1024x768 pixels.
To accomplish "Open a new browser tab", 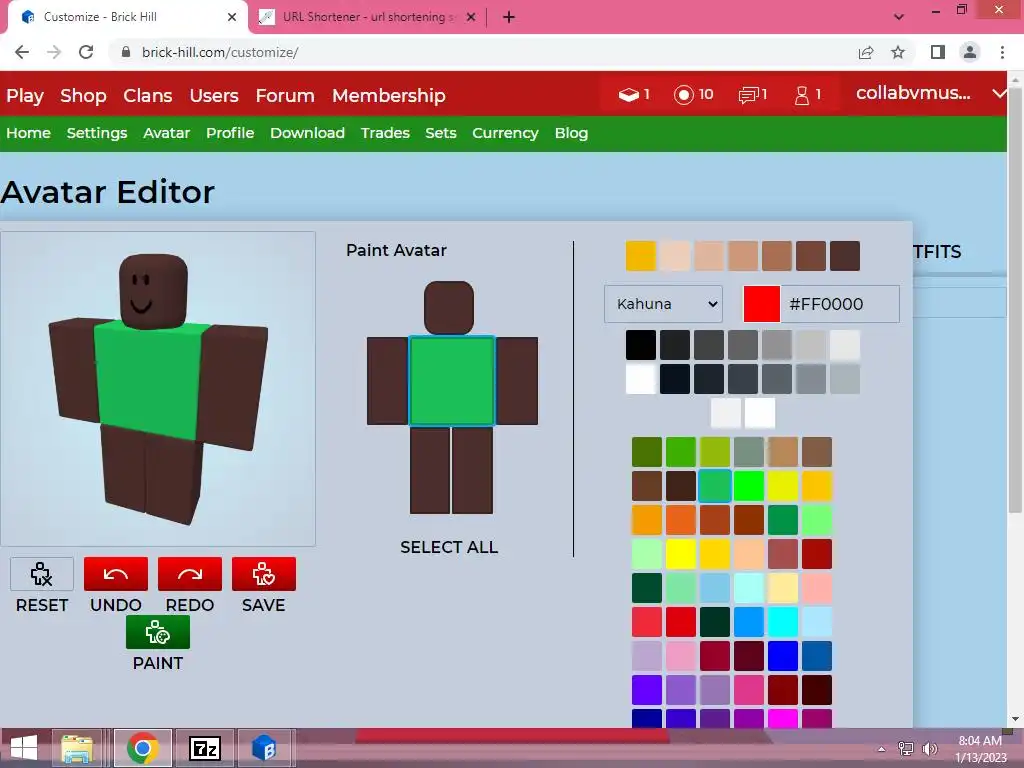I will (x=509, y=17).
